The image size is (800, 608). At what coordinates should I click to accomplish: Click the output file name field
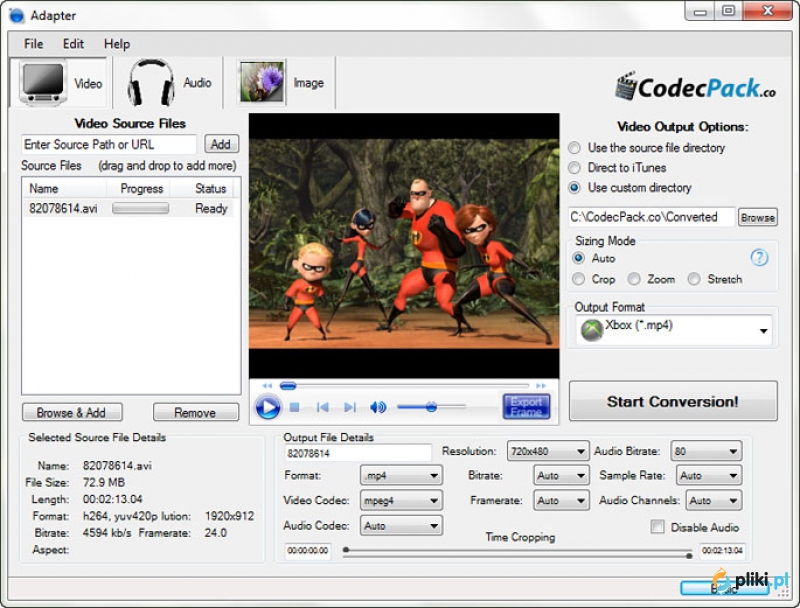pos(358,453)
